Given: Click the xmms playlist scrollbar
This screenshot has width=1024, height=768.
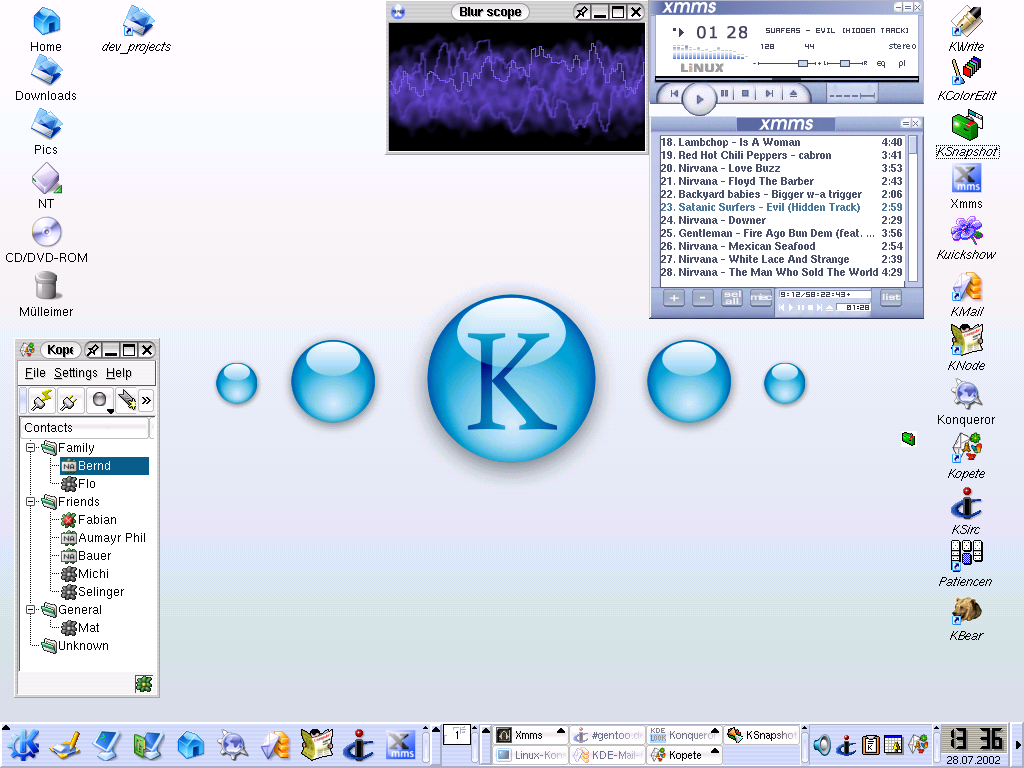Looking at the screenshot, I should click(913, 209).
